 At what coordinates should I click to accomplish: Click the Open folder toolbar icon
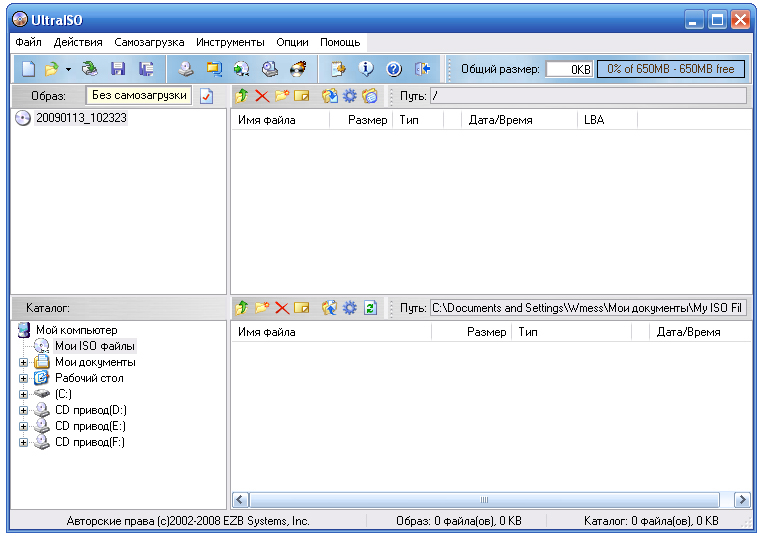pos(51,69)
